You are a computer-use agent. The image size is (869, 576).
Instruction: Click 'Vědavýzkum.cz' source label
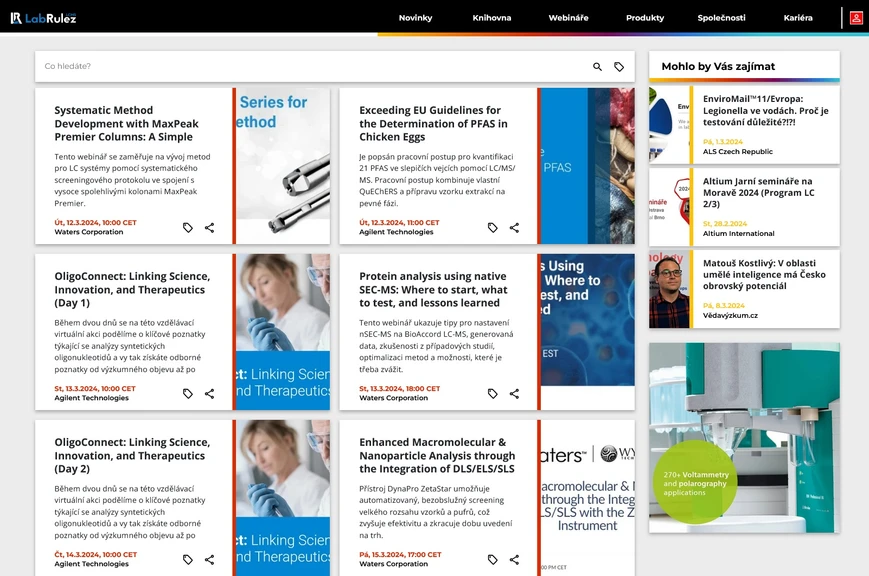730,316
